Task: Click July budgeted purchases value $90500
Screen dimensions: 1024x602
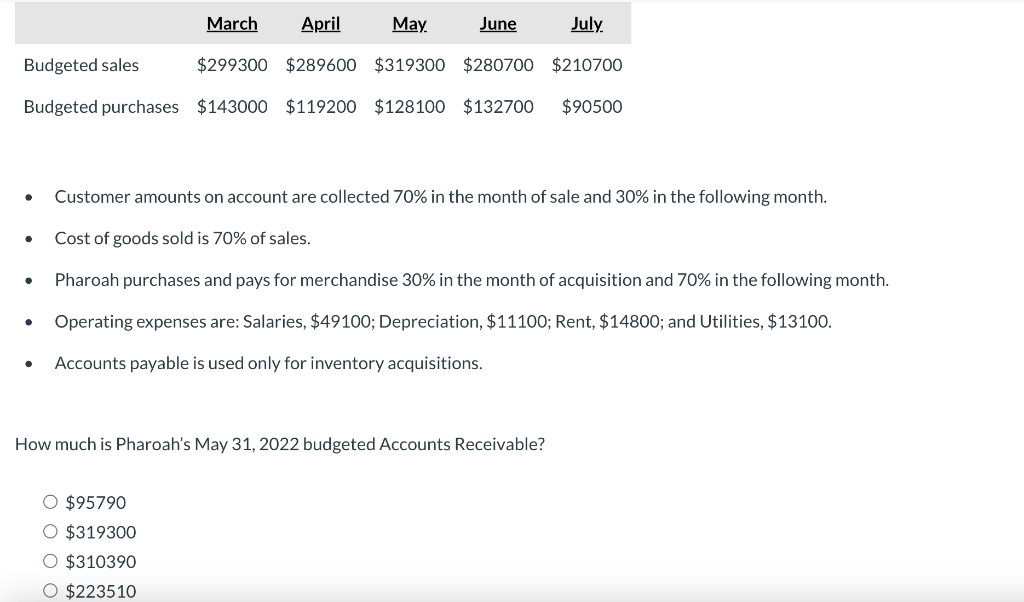Action: [592, 106]
